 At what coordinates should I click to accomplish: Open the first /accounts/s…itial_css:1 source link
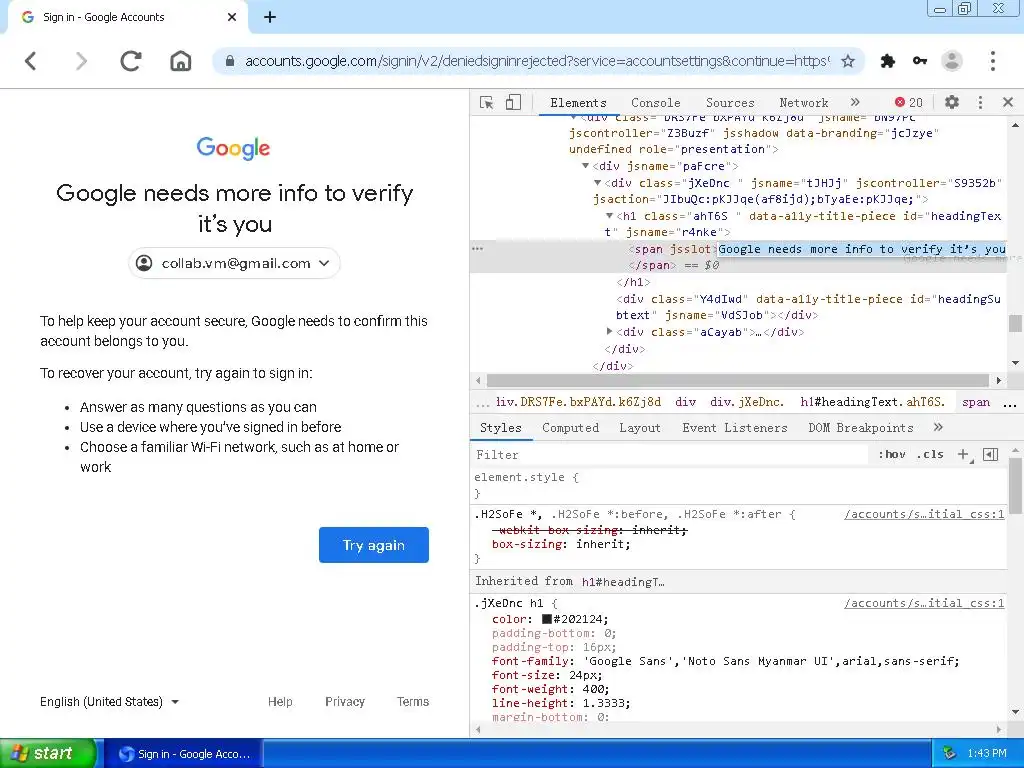coord(923,514)
